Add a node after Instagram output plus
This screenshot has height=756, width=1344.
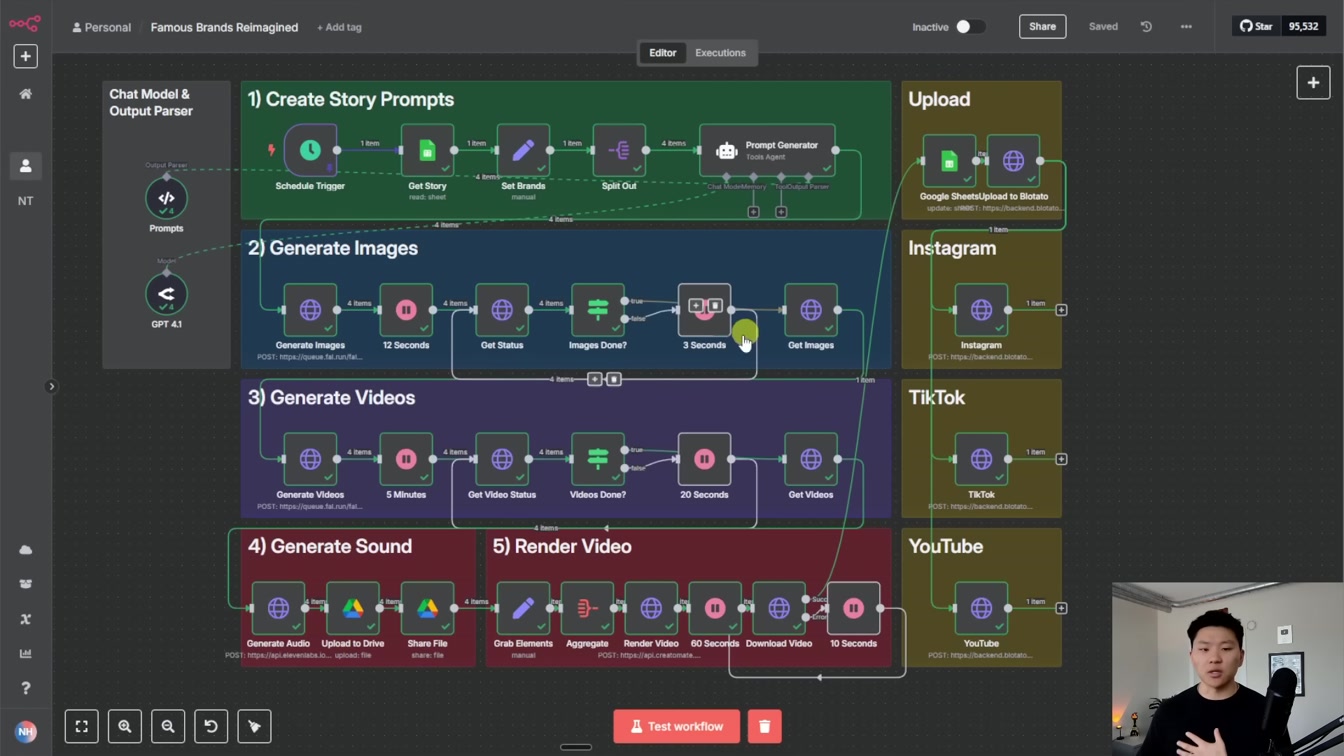[1061, 310]
